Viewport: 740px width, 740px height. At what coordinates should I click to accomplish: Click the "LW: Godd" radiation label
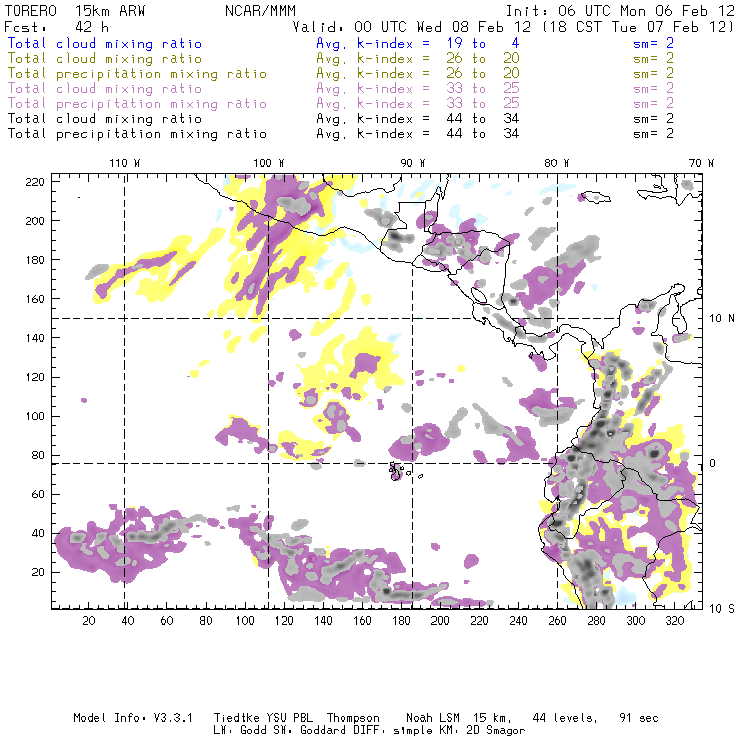[239, 731]
